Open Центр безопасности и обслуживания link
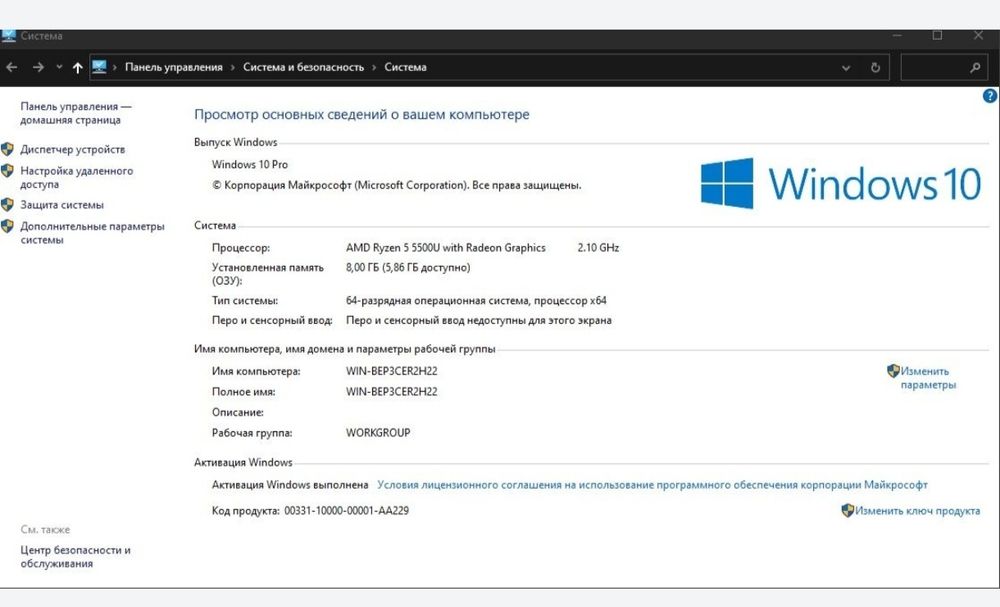Image resolution: width=1000 pixels, height=607 pixels. (x=75, y=557)
